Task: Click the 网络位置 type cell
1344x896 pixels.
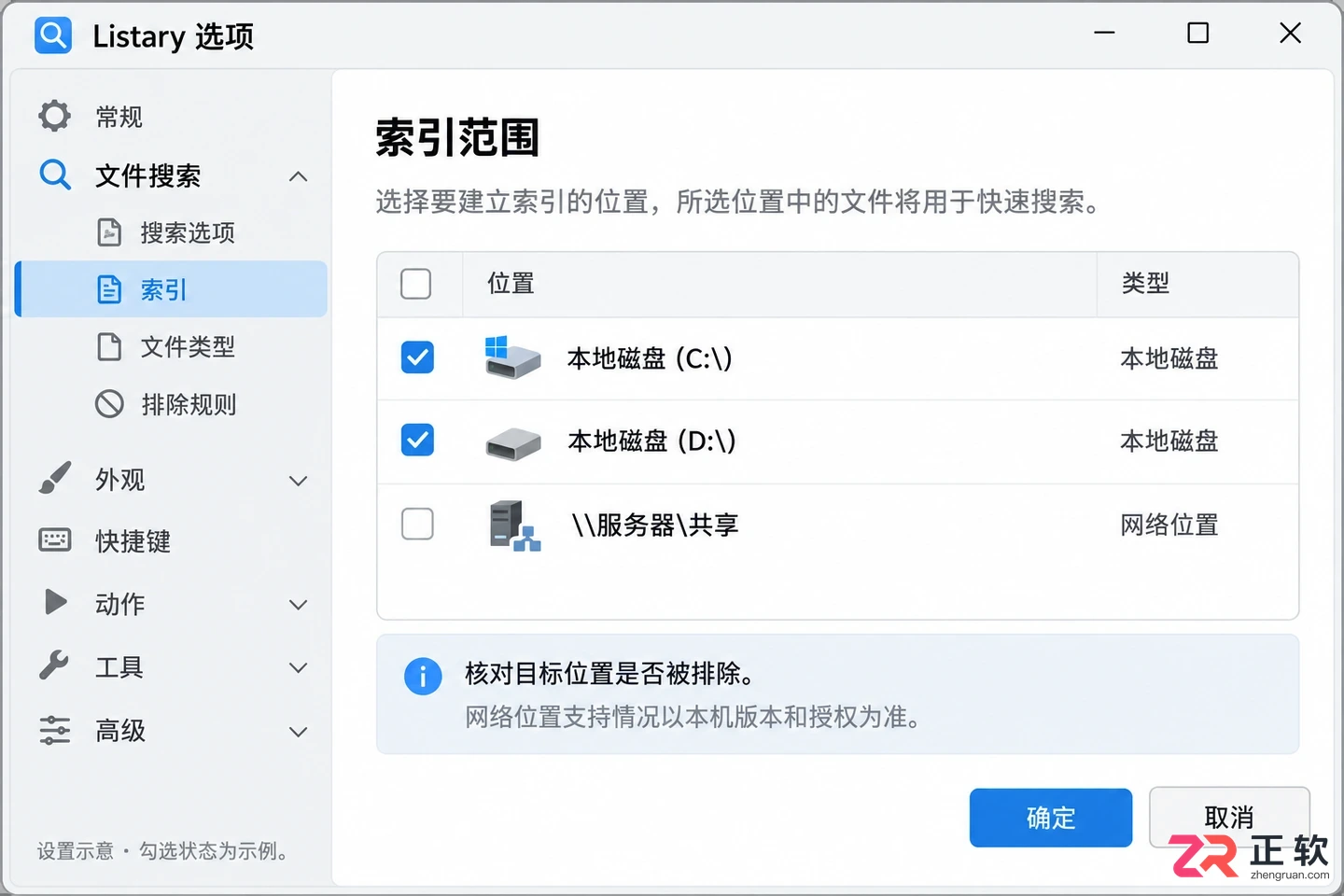Action: pyautogui.click(x=1169, y=525)
